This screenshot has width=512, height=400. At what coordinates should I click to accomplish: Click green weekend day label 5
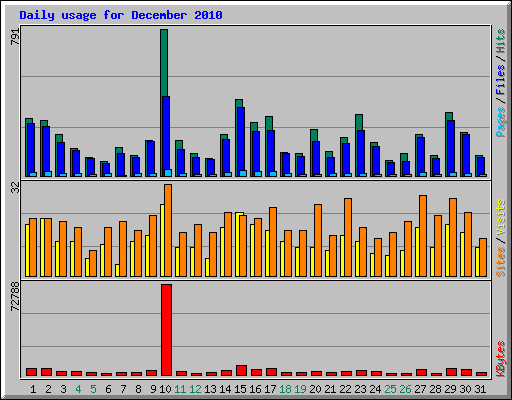coord(93,389)
